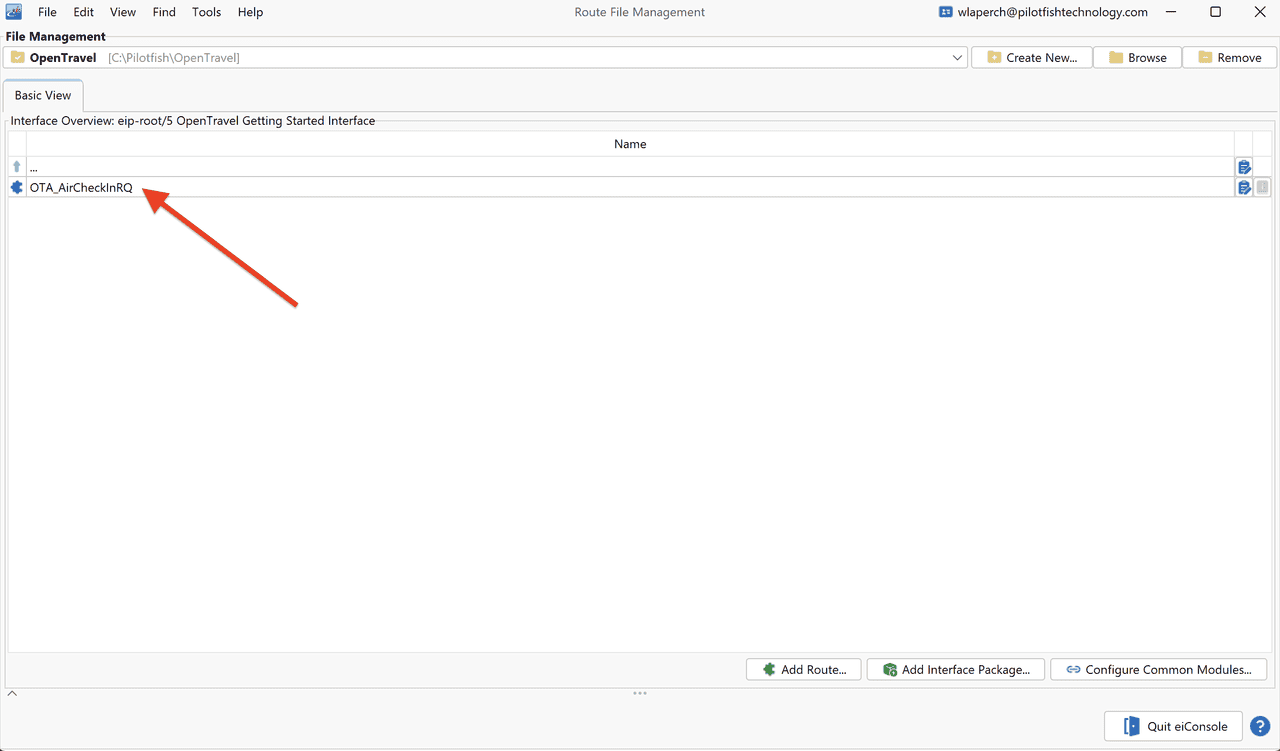This screenshot has height=751, width=1280.
Task: Select the OTA_AirCheckInRQ route row
Action: pyautogui.click(x=621, y=187)
